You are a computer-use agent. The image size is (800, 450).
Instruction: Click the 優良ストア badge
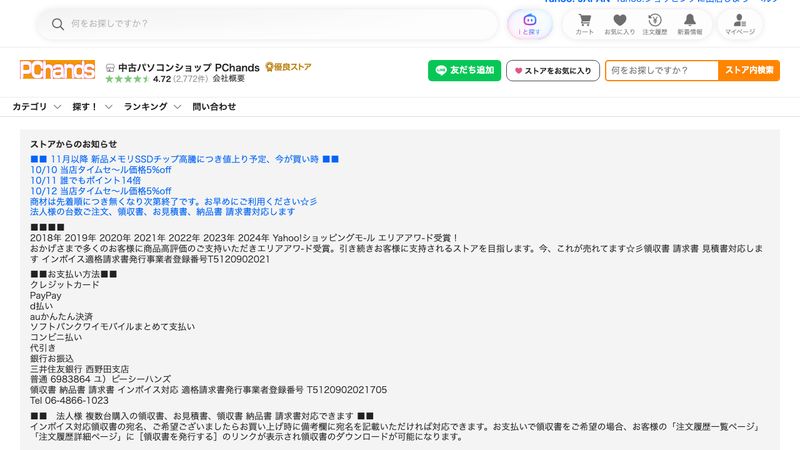(288, 67)
